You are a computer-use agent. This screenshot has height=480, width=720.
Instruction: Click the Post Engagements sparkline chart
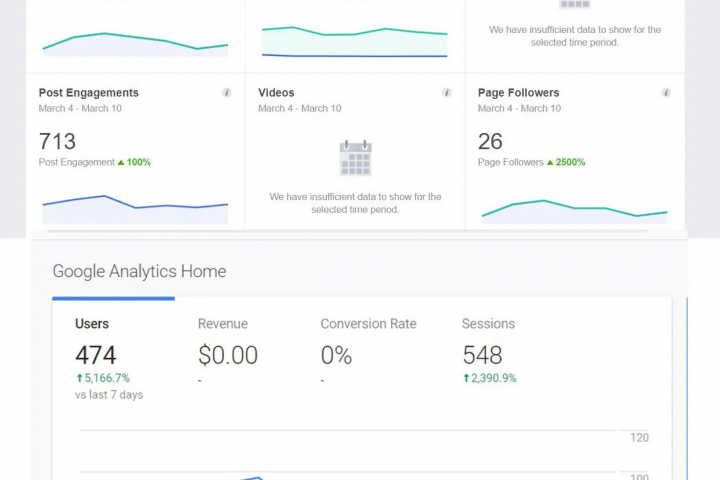tap(135, 208)
